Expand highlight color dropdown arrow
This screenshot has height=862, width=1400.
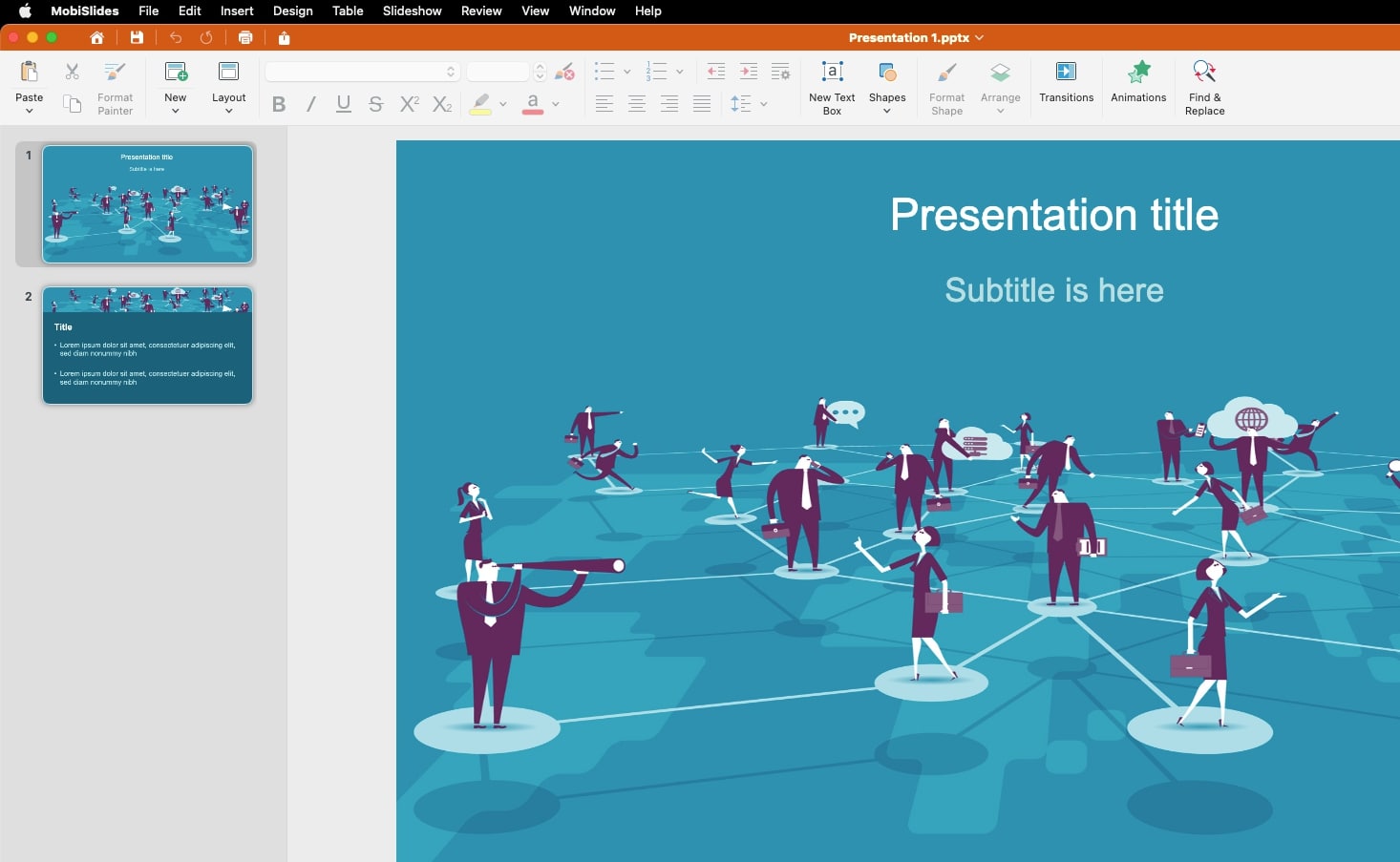[x=503, y=104]
